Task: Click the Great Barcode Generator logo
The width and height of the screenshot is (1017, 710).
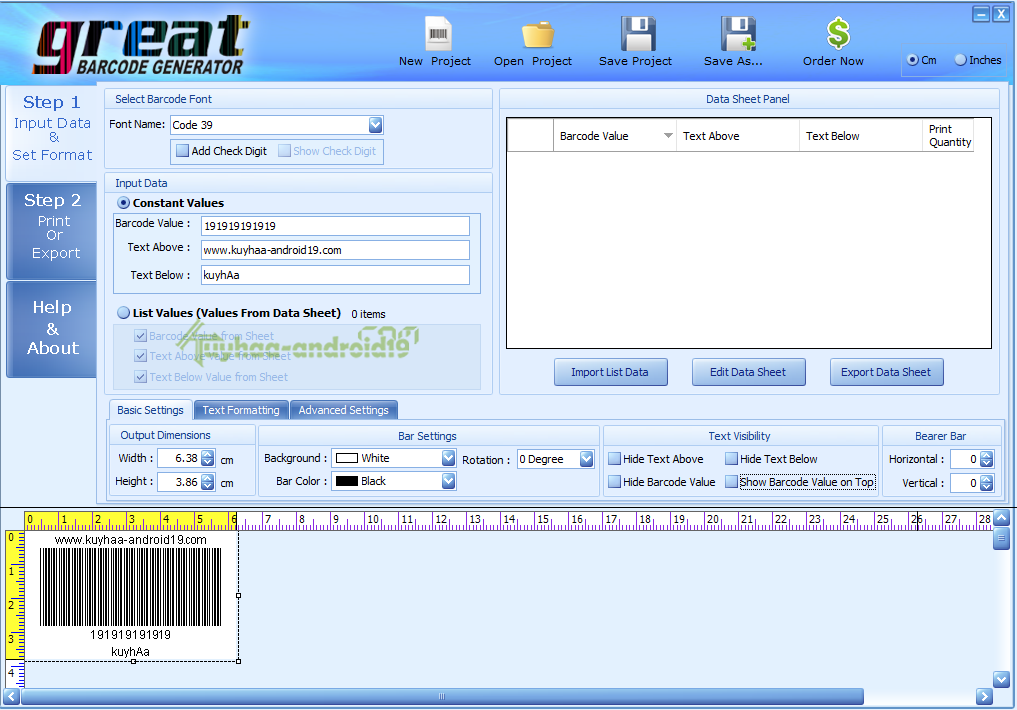Action: click(141, 44)
